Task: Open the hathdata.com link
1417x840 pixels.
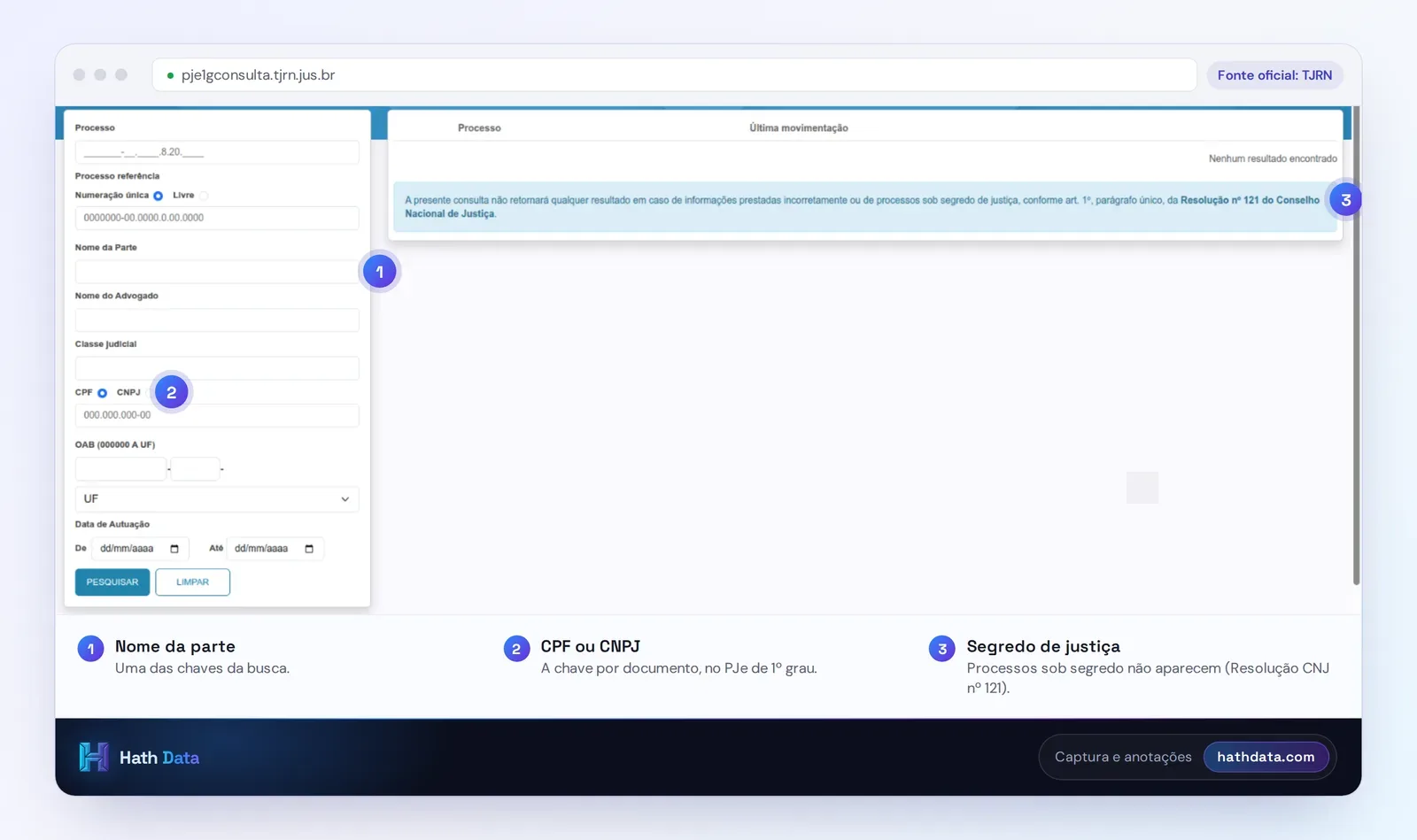Action: click(x=1266, y=757)
